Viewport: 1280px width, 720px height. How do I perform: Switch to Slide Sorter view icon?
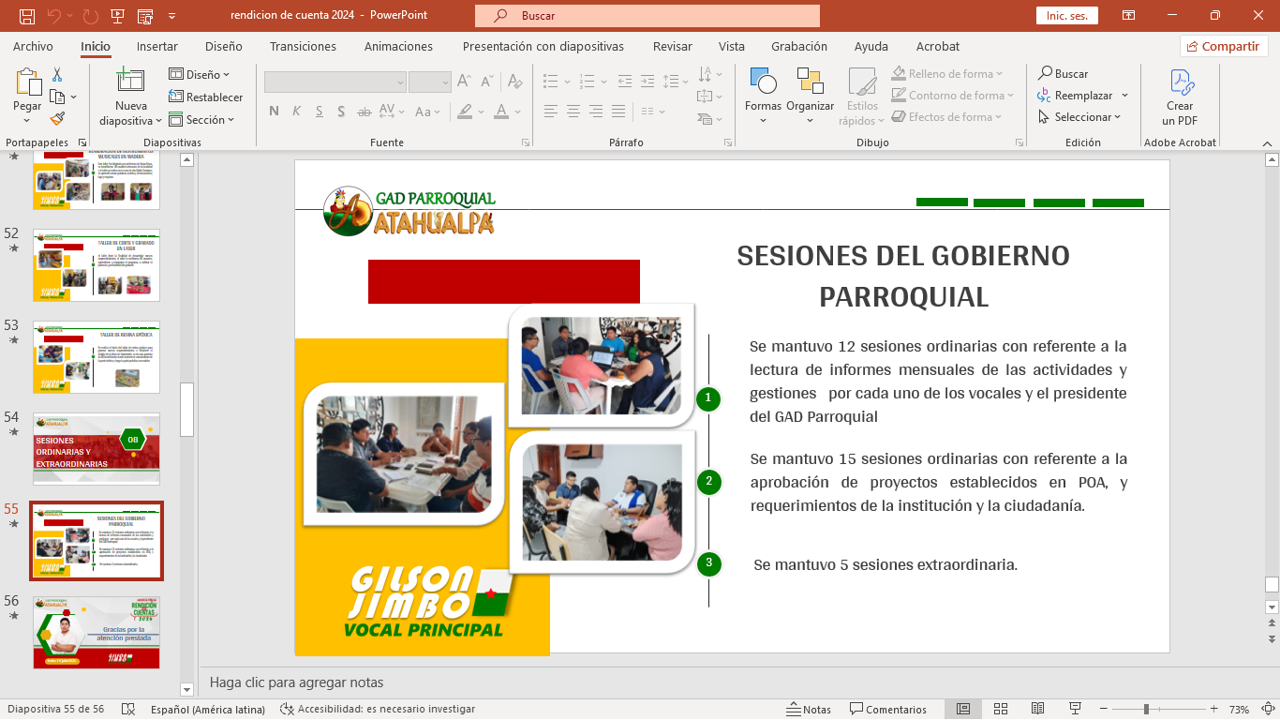pyautogui.click(x=1000, y=709)
